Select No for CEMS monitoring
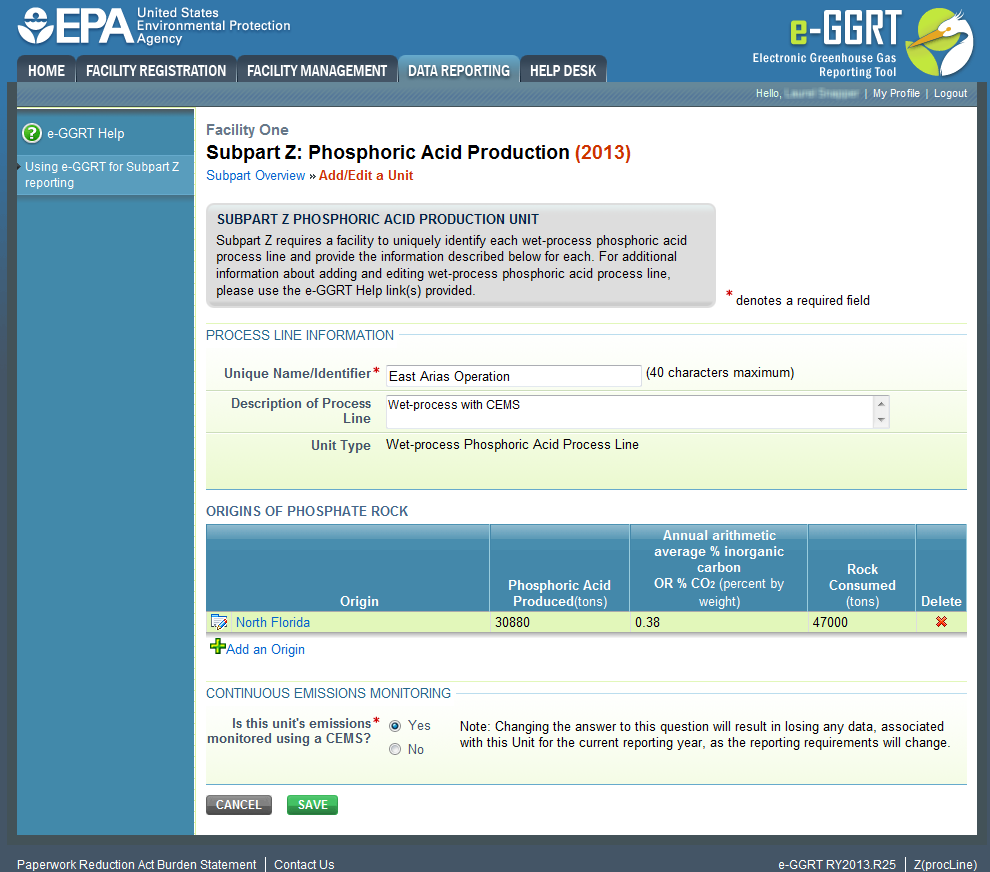This screenshot has height=872, width=990. 395,748
